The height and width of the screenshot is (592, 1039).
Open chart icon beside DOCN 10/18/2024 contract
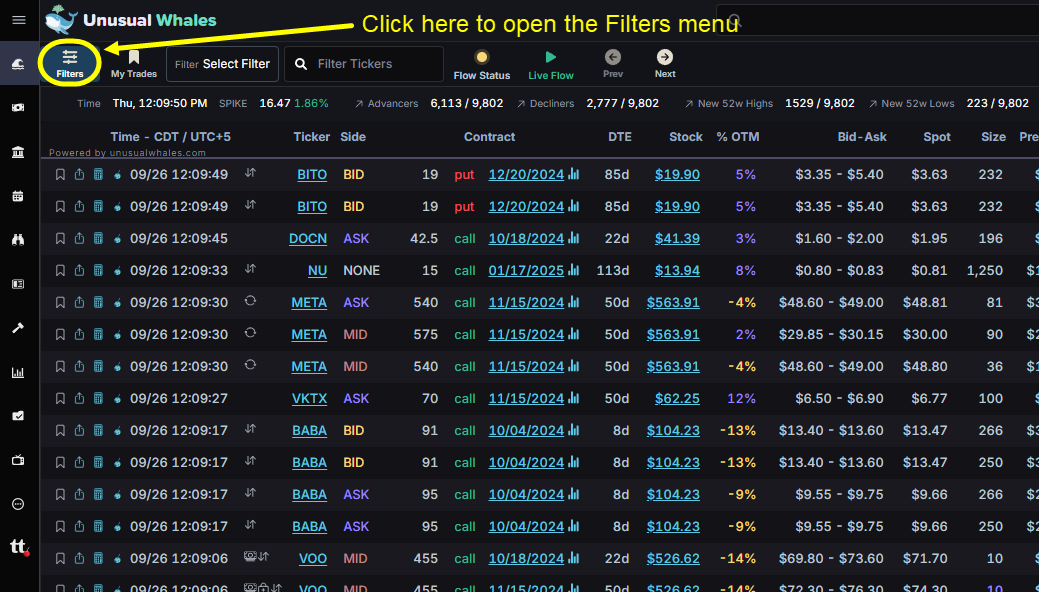574,239
